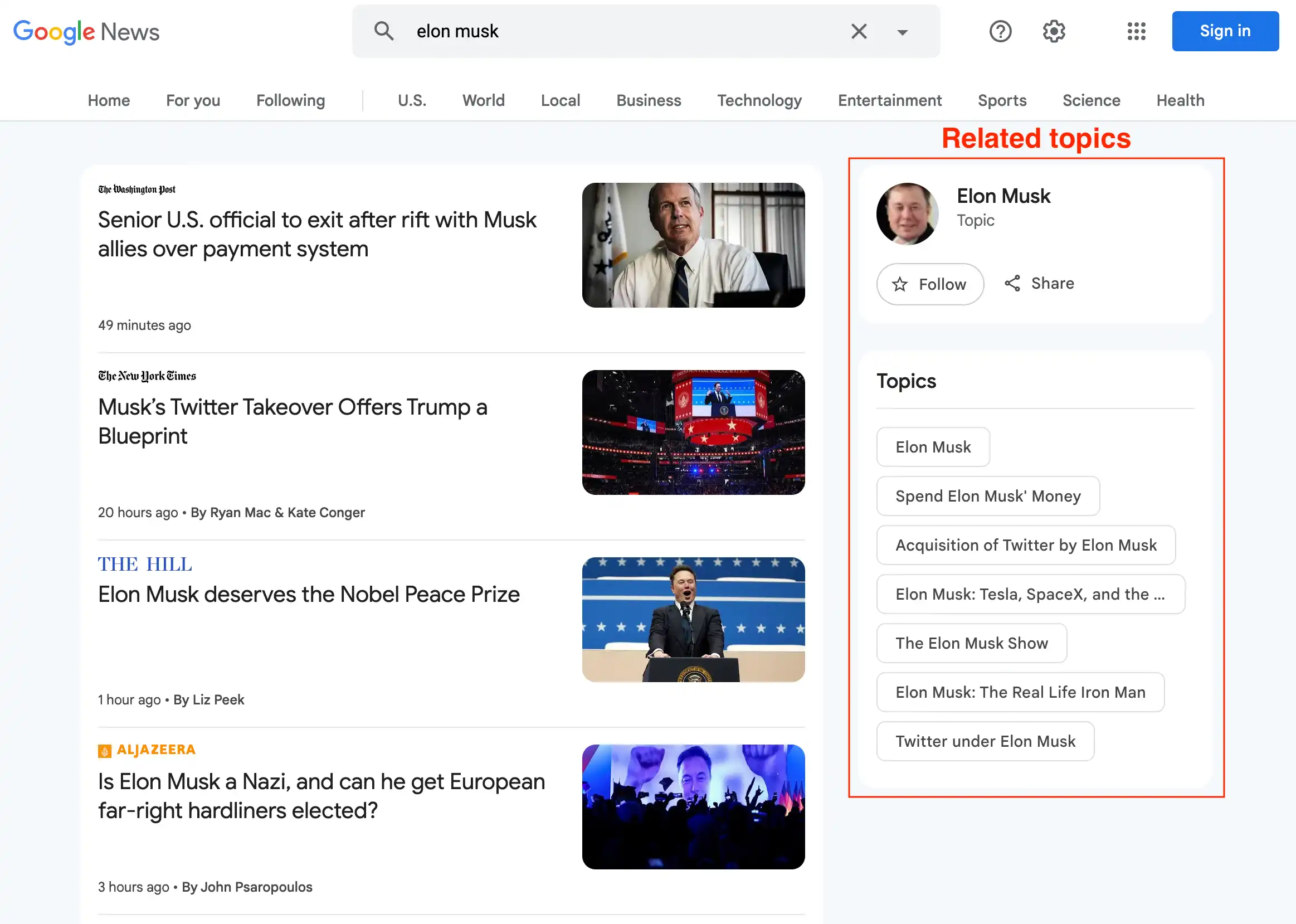Follow the Elon Musk topic
This screenshot has width=1296, height=924.
[930, 284]
